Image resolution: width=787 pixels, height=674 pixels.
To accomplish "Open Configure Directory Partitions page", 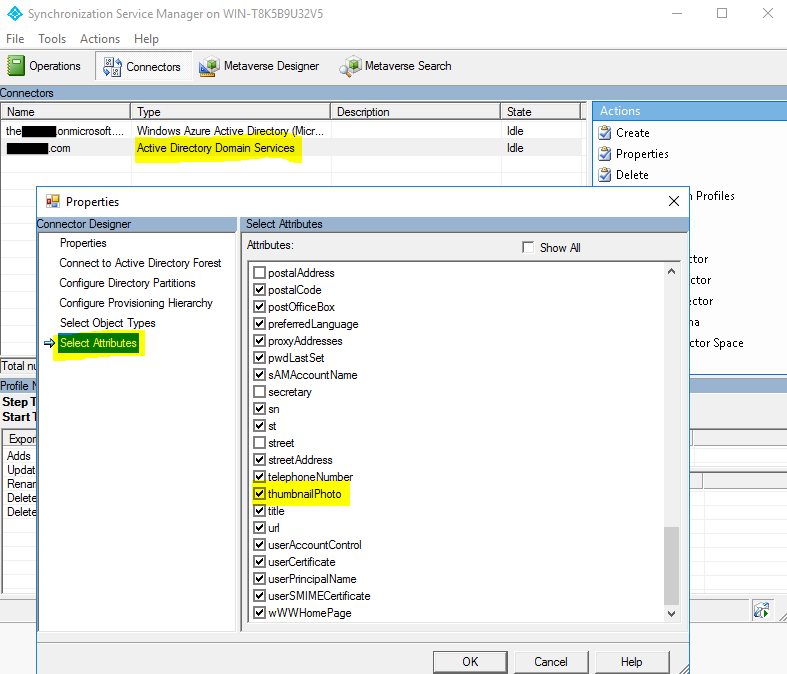I will pos(127,283).
